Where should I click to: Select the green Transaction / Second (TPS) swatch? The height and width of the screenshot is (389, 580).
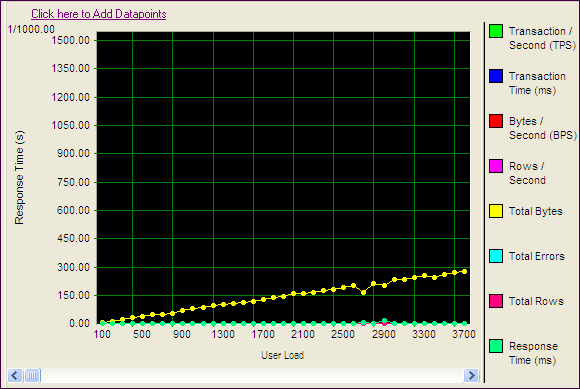point(496,31)
